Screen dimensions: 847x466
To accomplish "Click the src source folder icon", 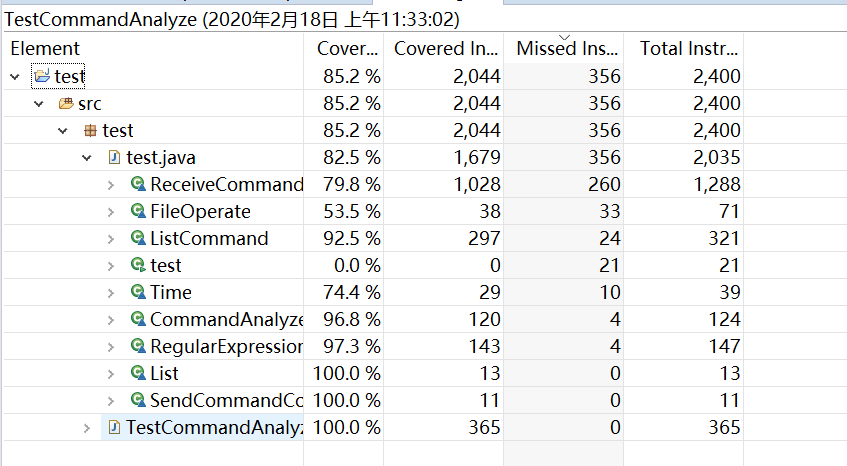I will coord(66,103).
